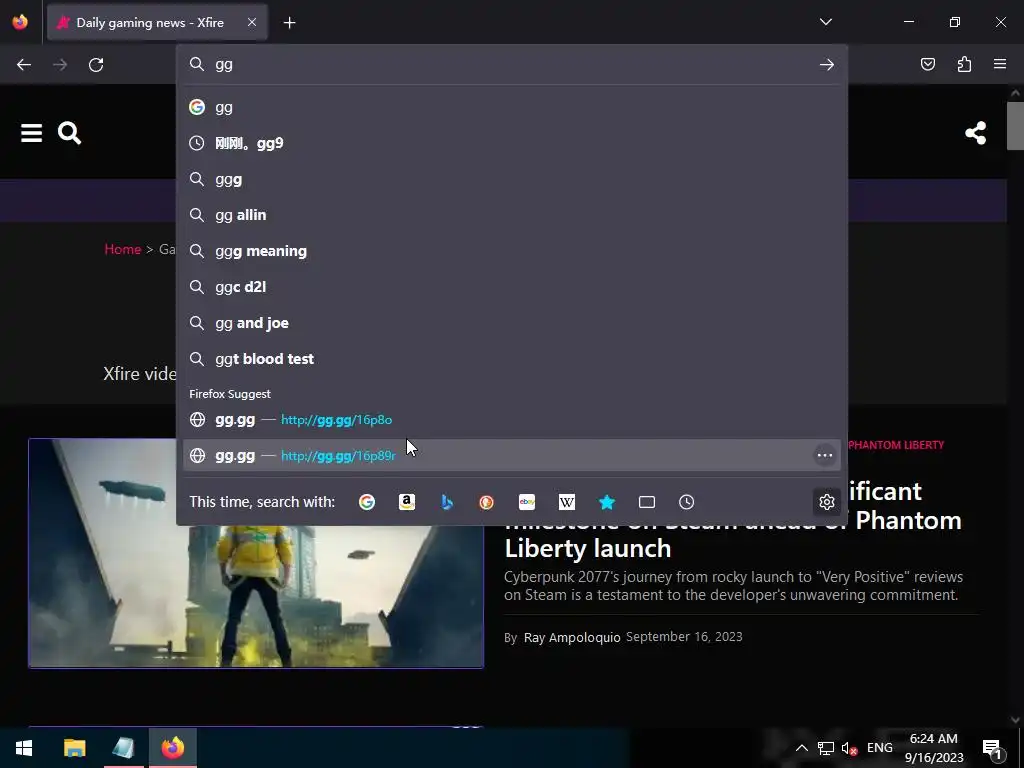Search this time with Wikipedia
The width and height of the screenshot is (1024, 768).
(567, 502)
